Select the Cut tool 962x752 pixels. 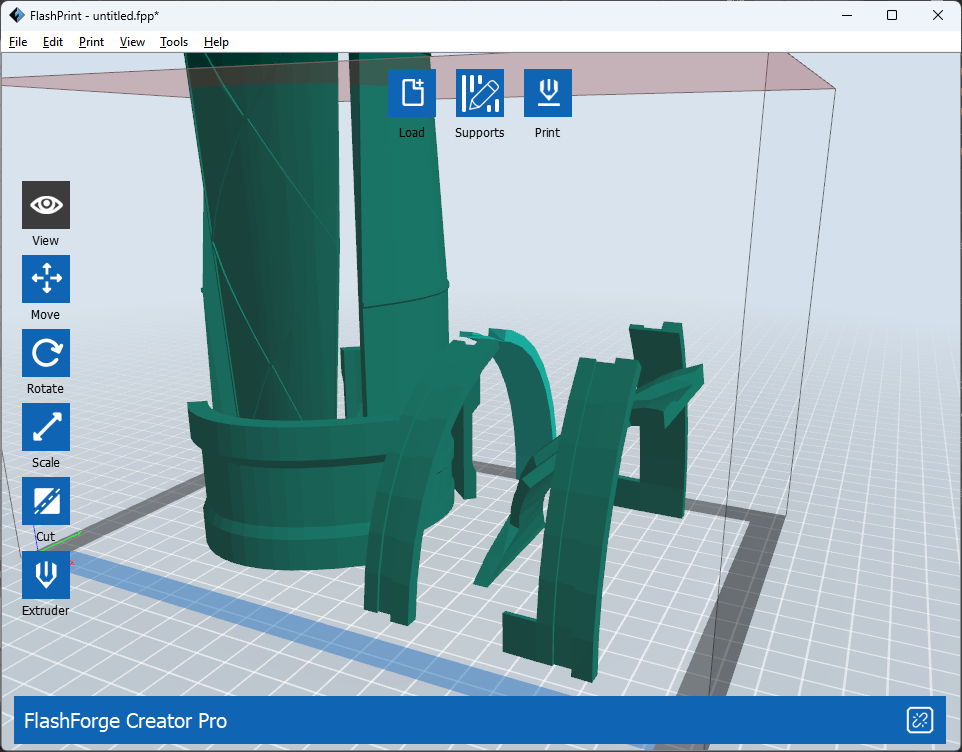pos(46,501)
